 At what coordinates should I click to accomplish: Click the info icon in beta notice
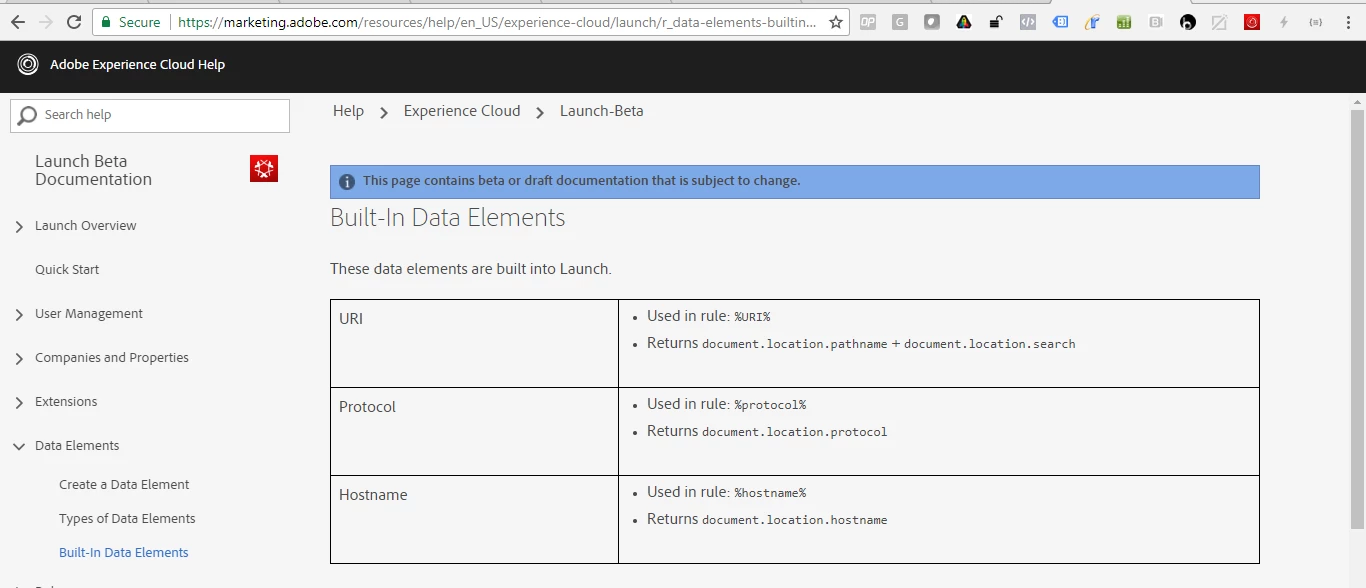[x=347, y=182]
